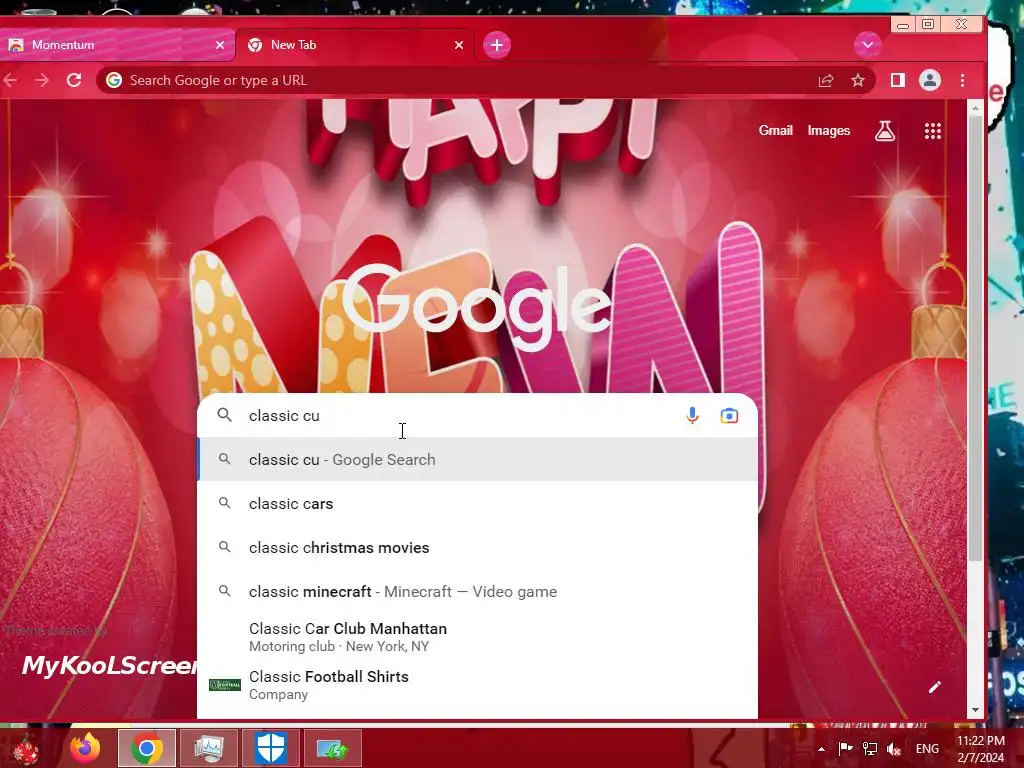The image size is (1024, 768).
Task: Pick the 'classic minecraft' suggestion
Action: pos(477,591)
